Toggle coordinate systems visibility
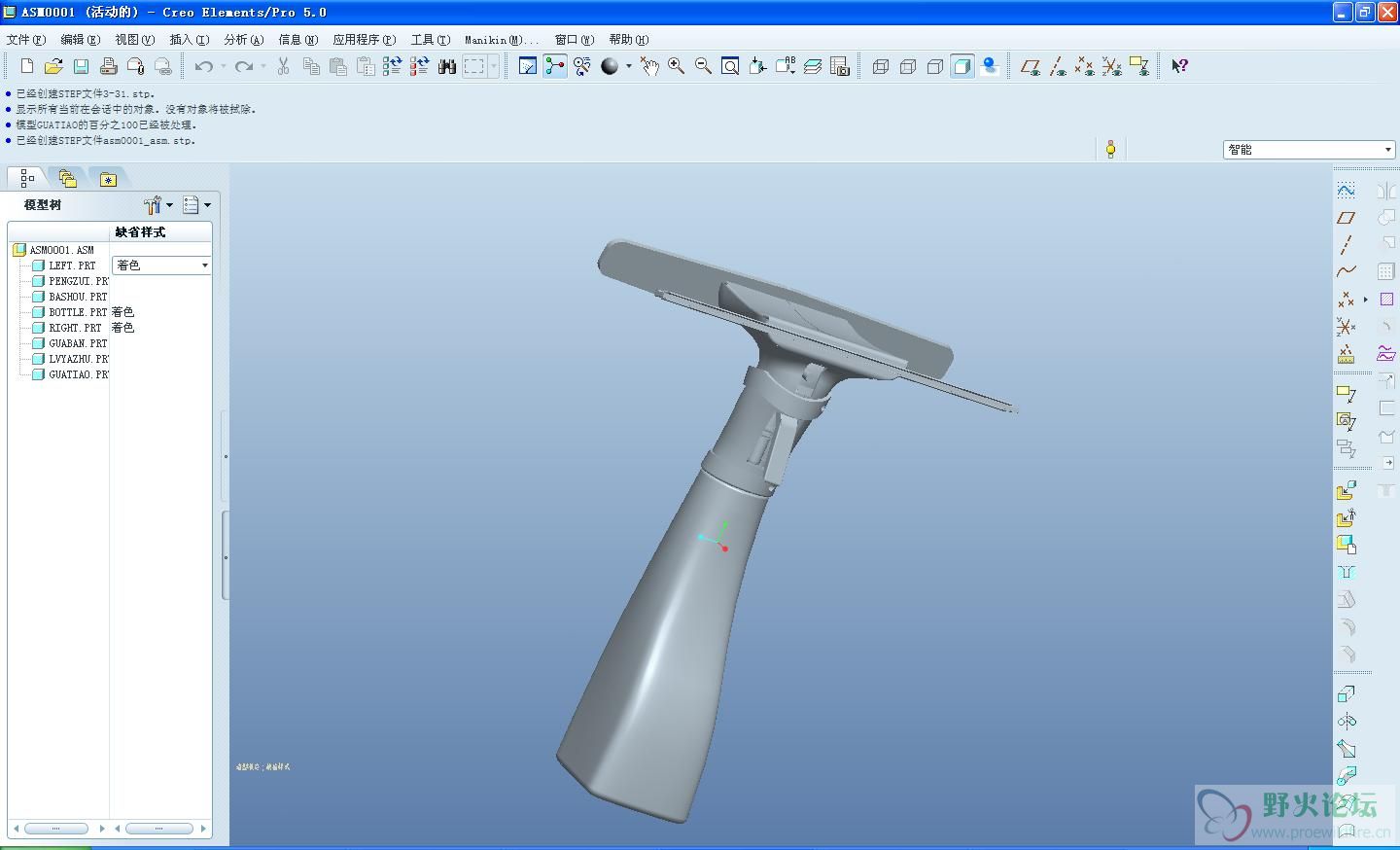Viewport: 1400px width, 850px height. (1112, 66)
